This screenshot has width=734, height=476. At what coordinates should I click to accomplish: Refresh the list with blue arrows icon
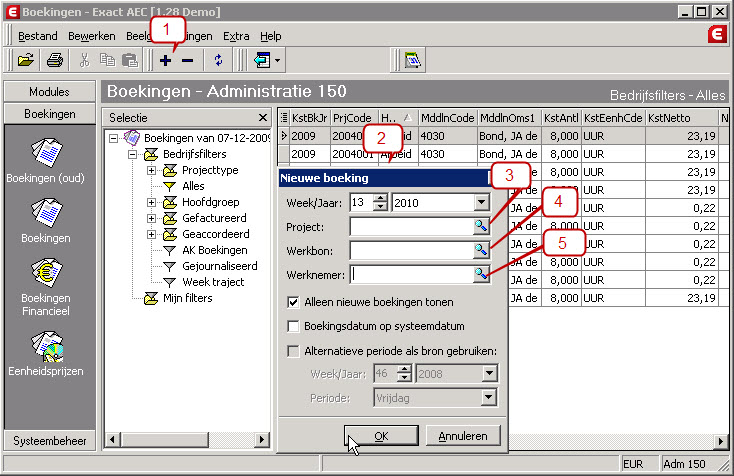click(x=218, y=60)
